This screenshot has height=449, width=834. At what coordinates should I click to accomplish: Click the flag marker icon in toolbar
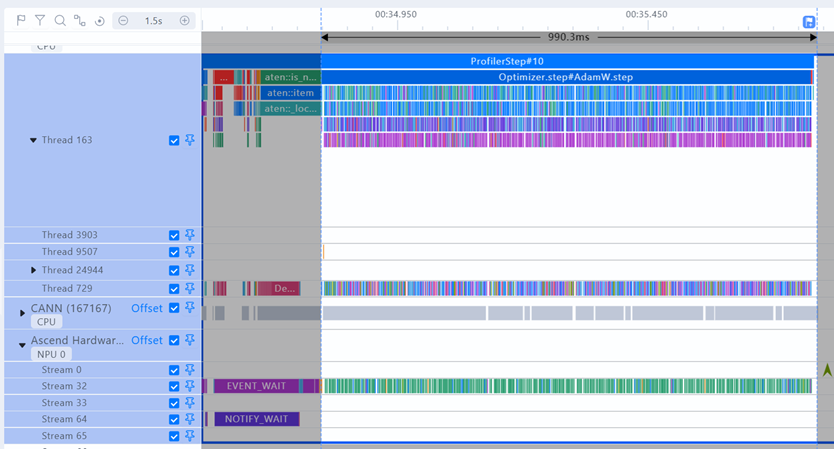[x=21, y=21]
